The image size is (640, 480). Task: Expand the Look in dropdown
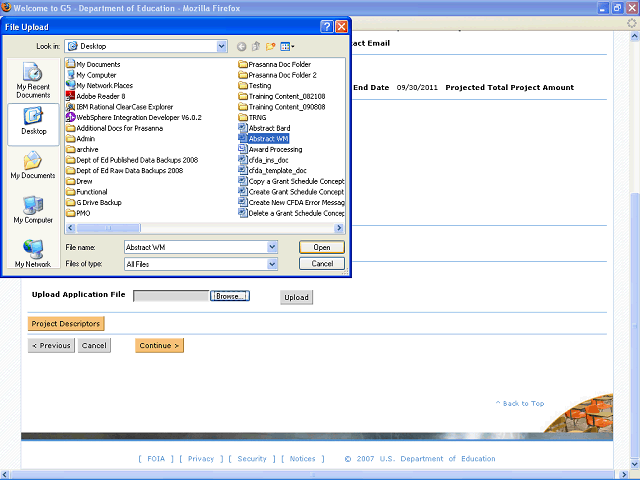[x=222, y=47]
